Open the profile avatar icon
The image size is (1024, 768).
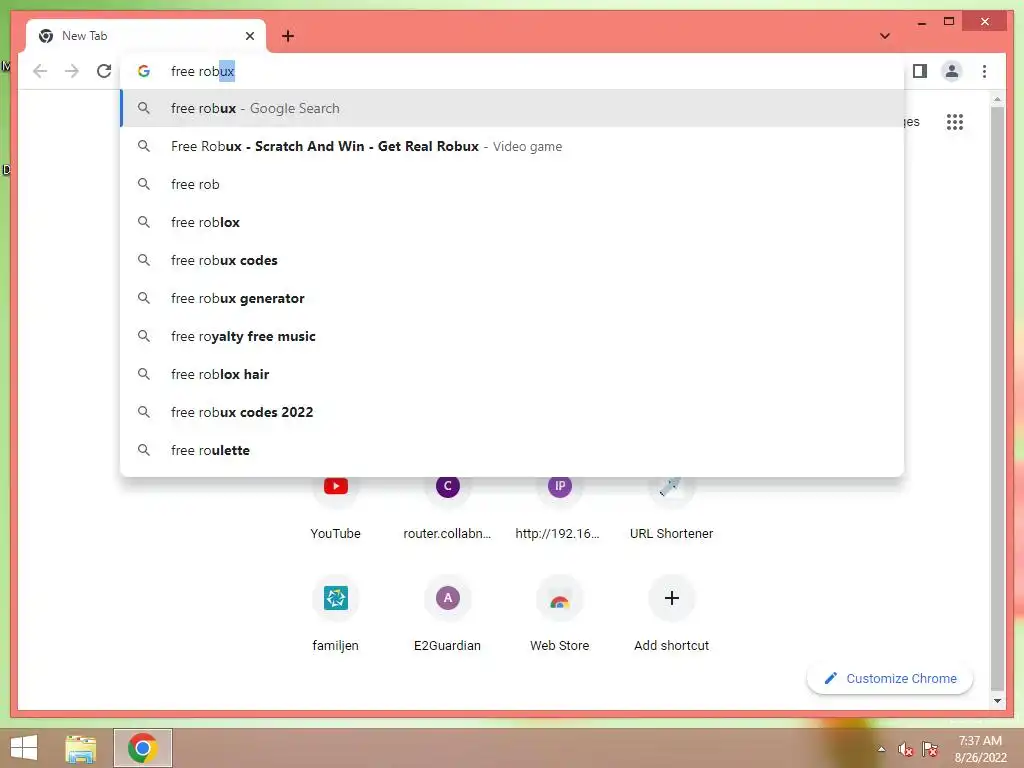tap(952, 71)
